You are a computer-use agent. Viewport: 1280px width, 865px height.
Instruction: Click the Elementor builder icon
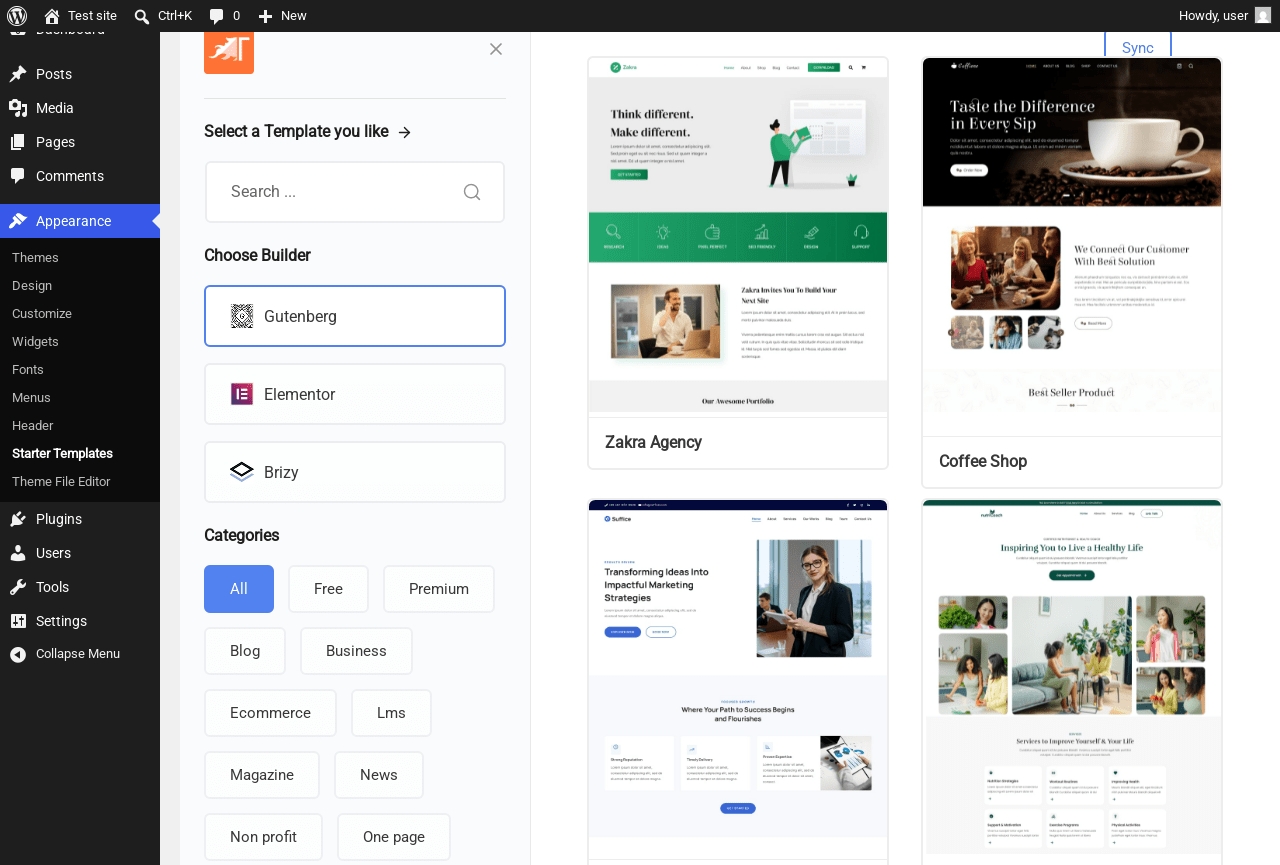tap(242, 394)
